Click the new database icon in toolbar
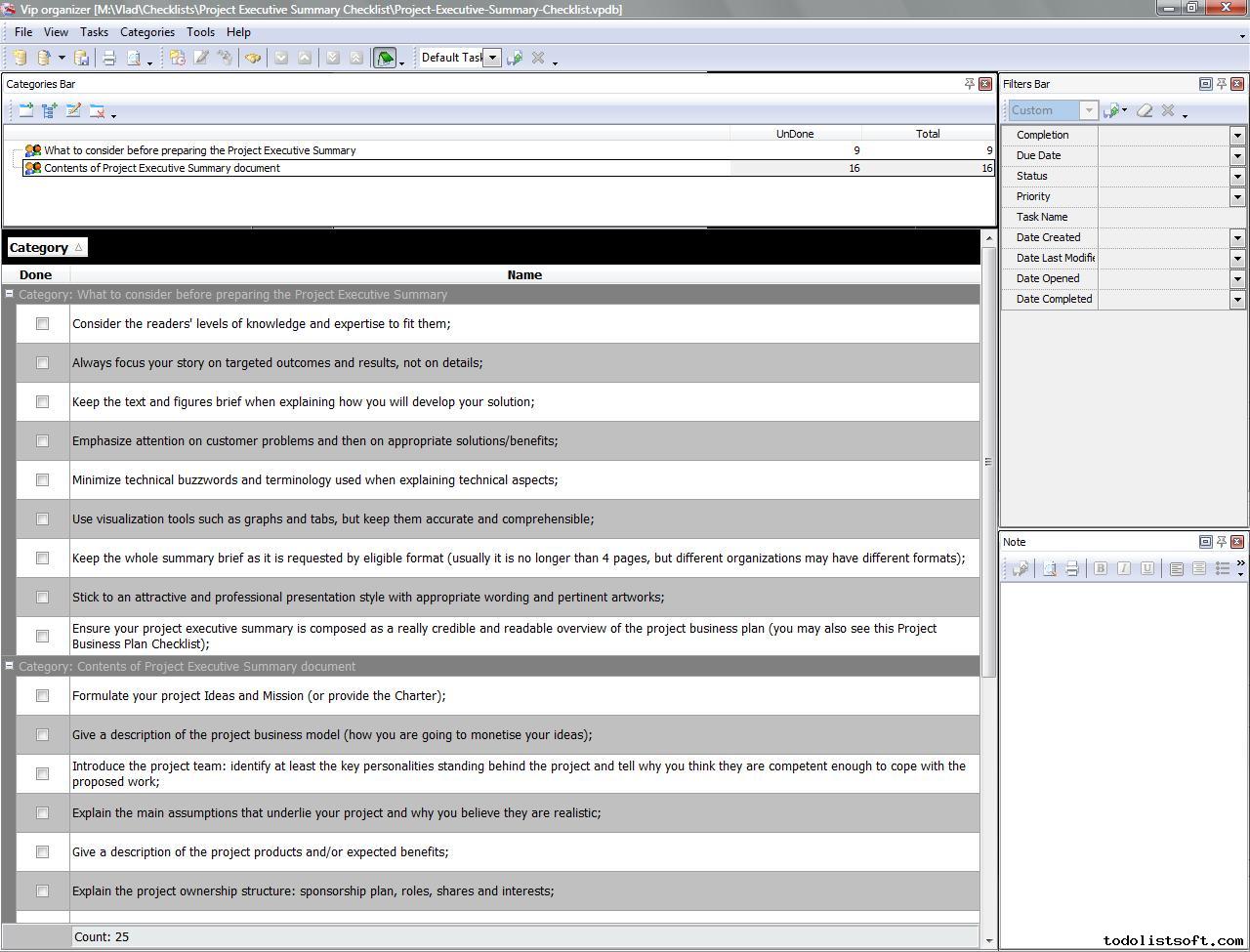1250x952 pixels. (x=20, y=59)
